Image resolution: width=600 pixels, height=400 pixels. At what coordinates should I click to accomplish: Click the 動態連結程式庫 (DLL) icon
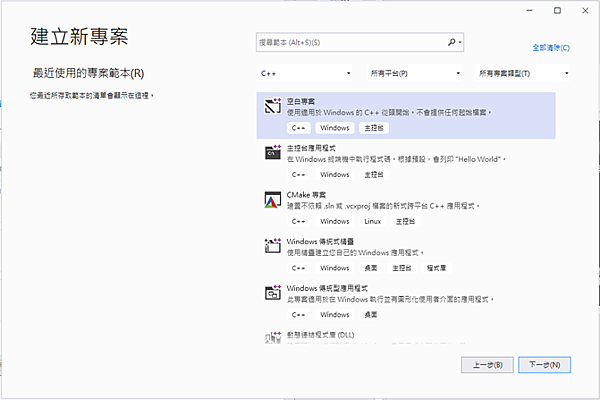coord(271,337)
